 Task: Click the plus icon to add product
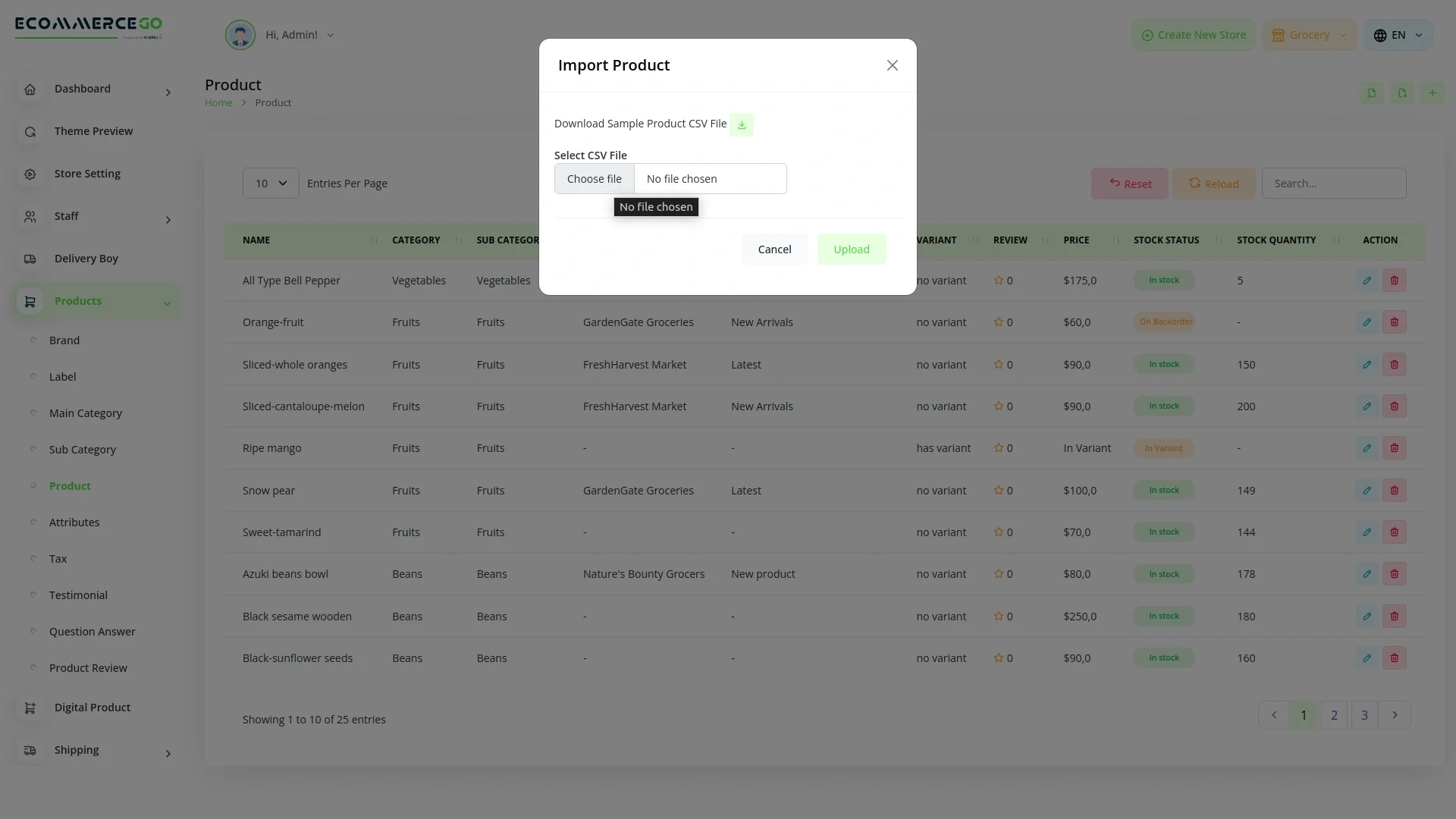1432,93
